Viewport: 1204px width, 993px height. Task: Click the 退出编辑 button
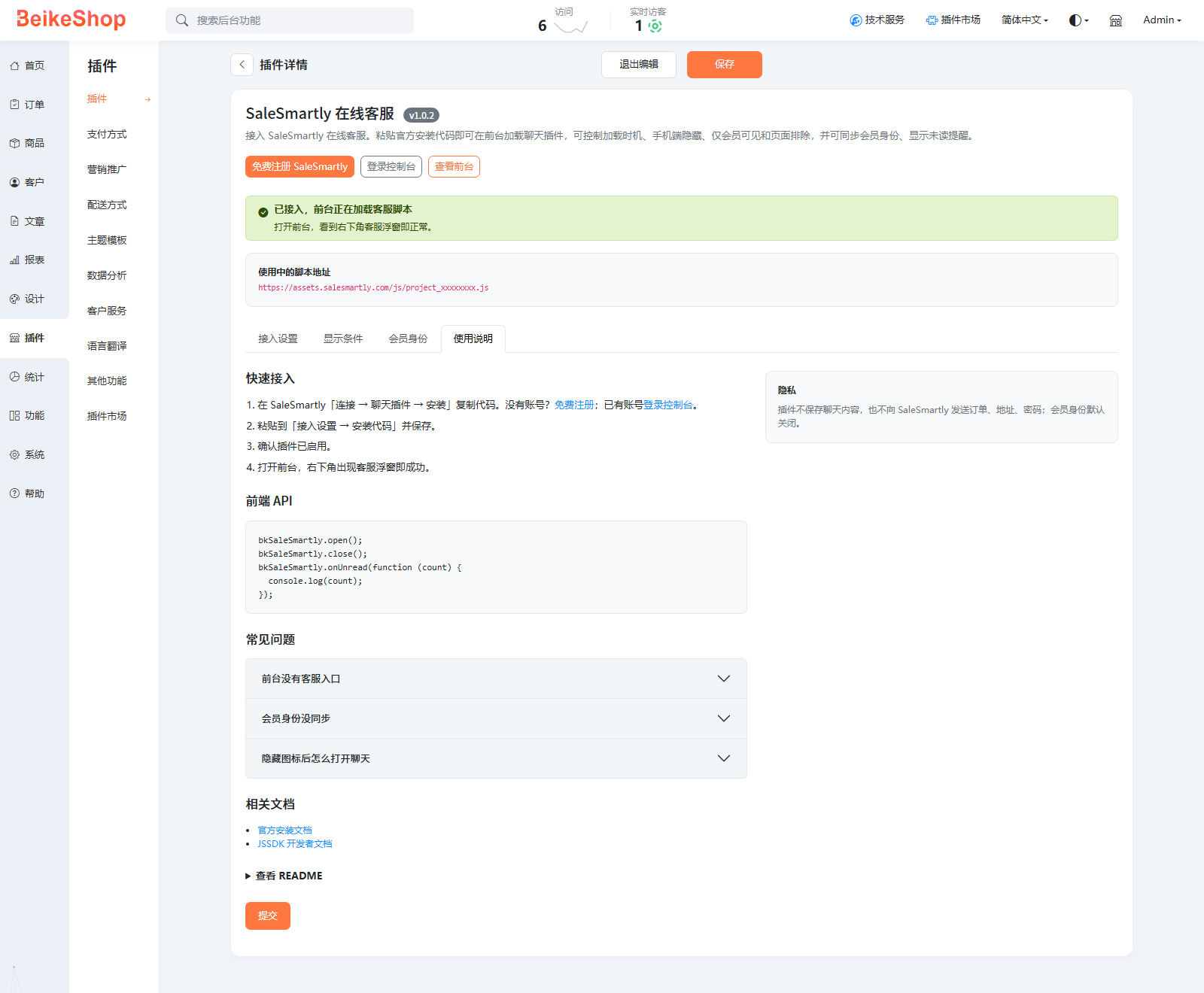639,65
